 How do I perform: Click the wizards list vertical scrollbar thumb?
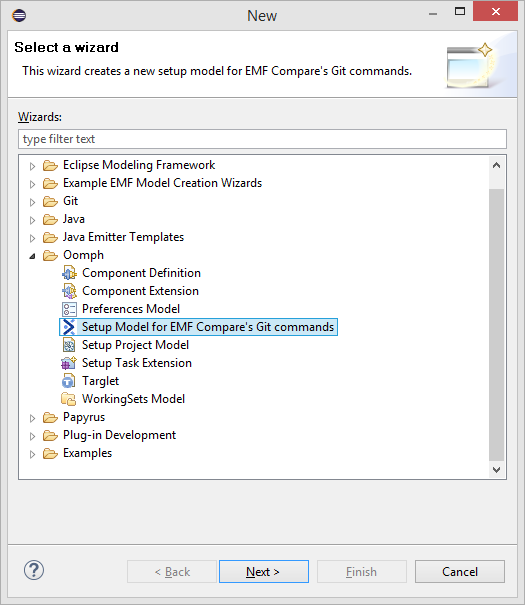click(x=496, y=324)
